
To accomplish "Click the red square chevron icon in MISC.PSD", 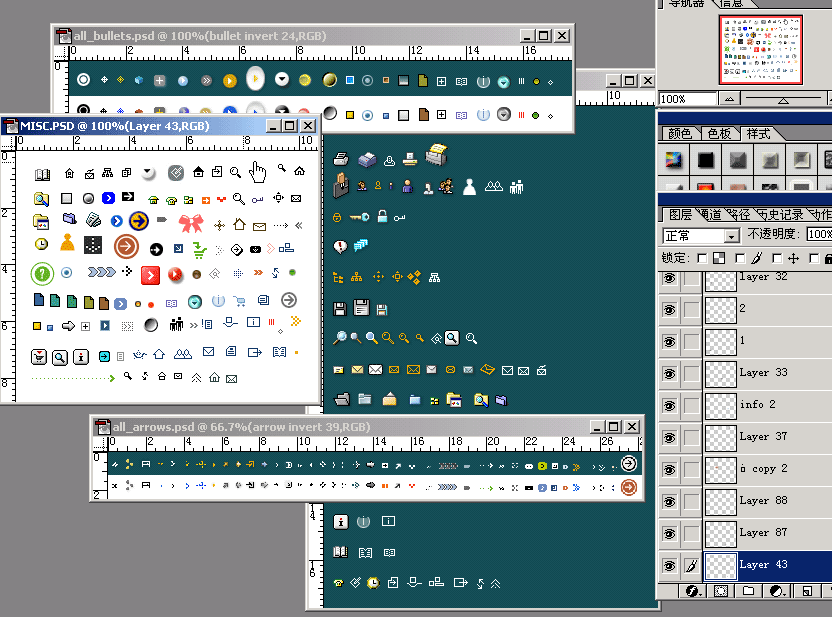I will pyautogui.click(x=150, y=275).
